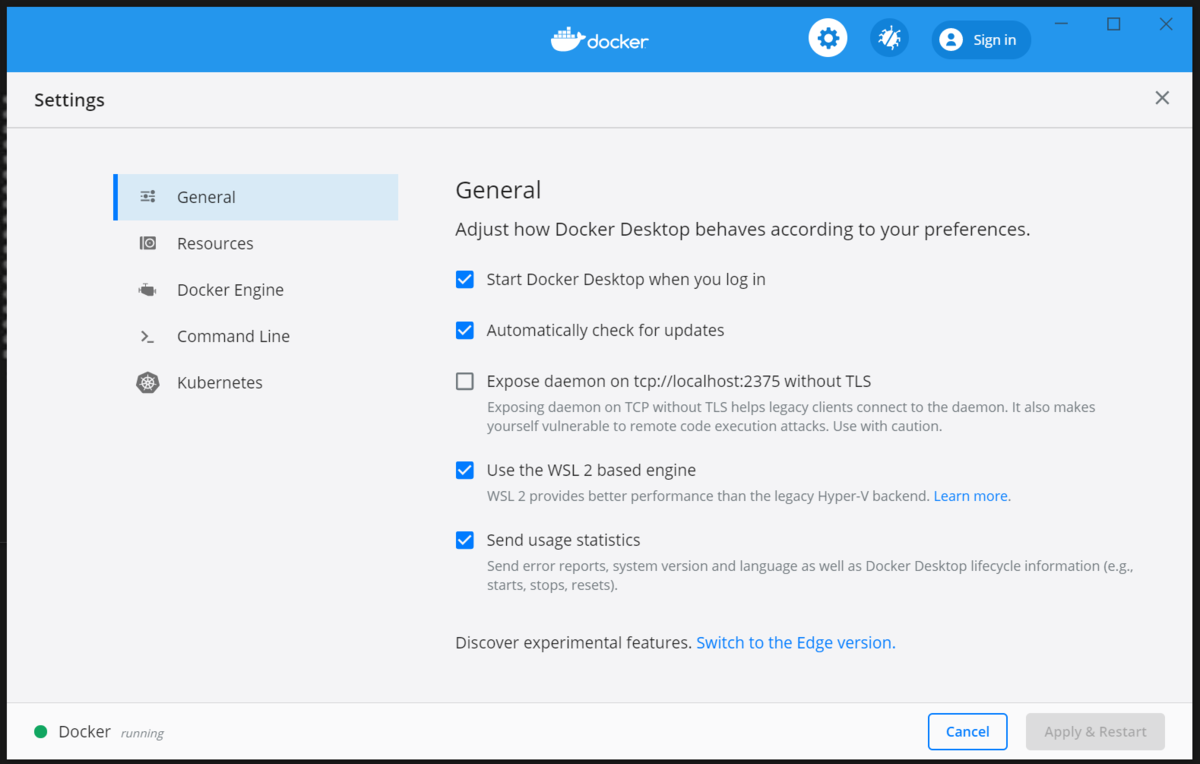This screenshot has width=1200, height=764.
Task: Select the Kubernetes helm icon
Action: (148, 382)
